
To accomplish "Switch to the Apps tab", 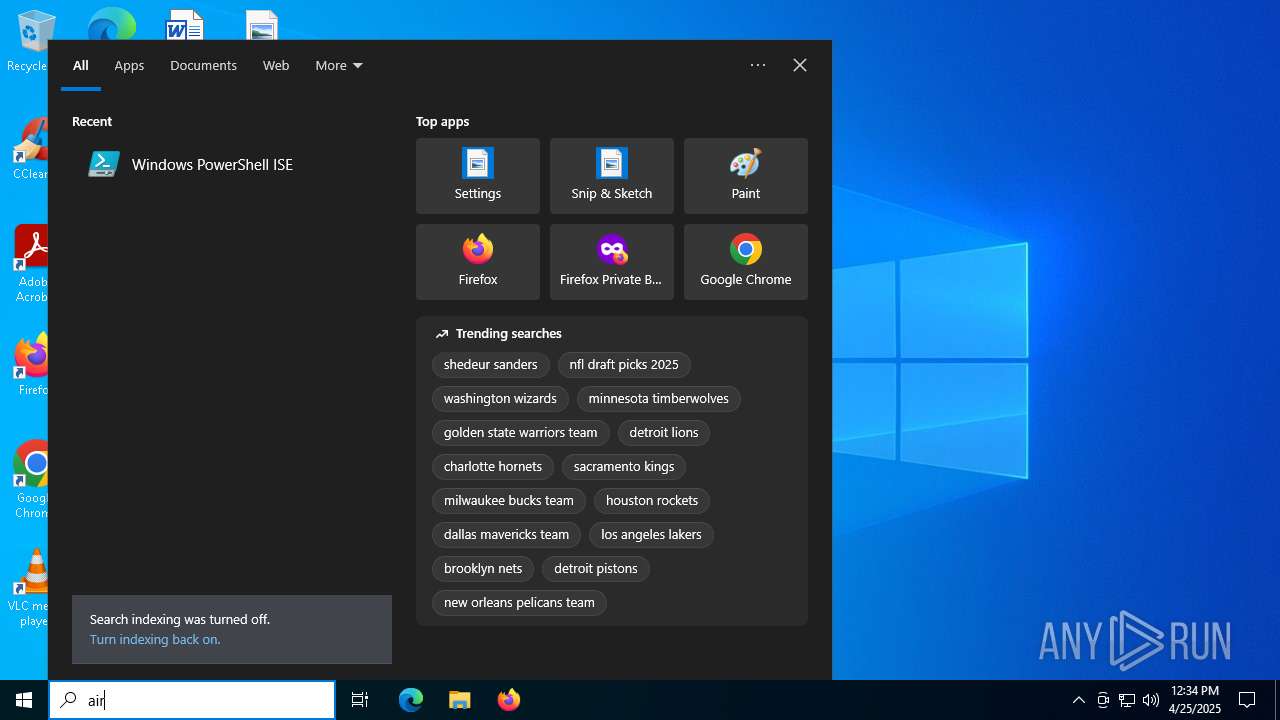I will pos(129,65).
